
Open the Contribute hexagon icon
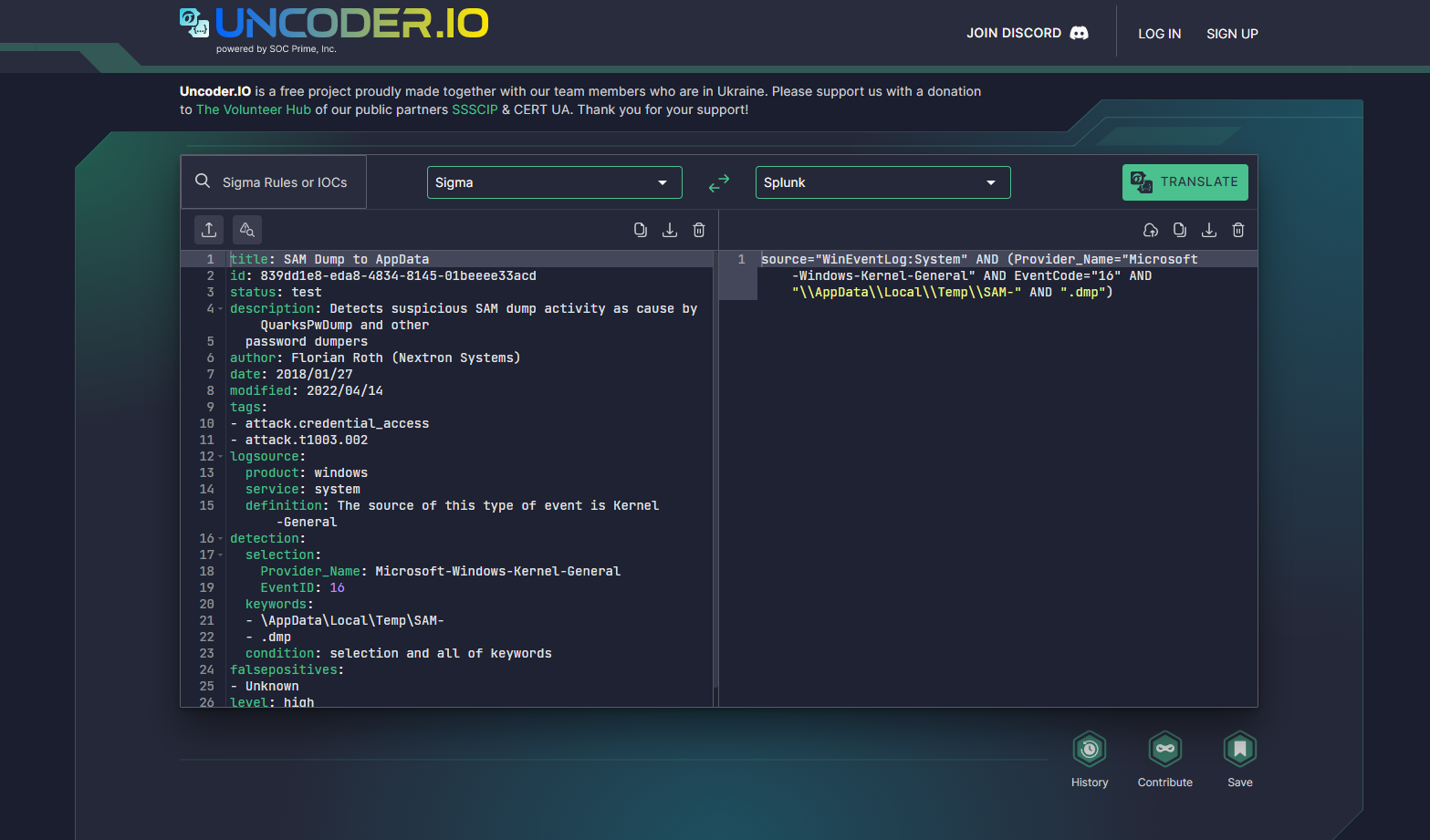tap(1165, 750)
